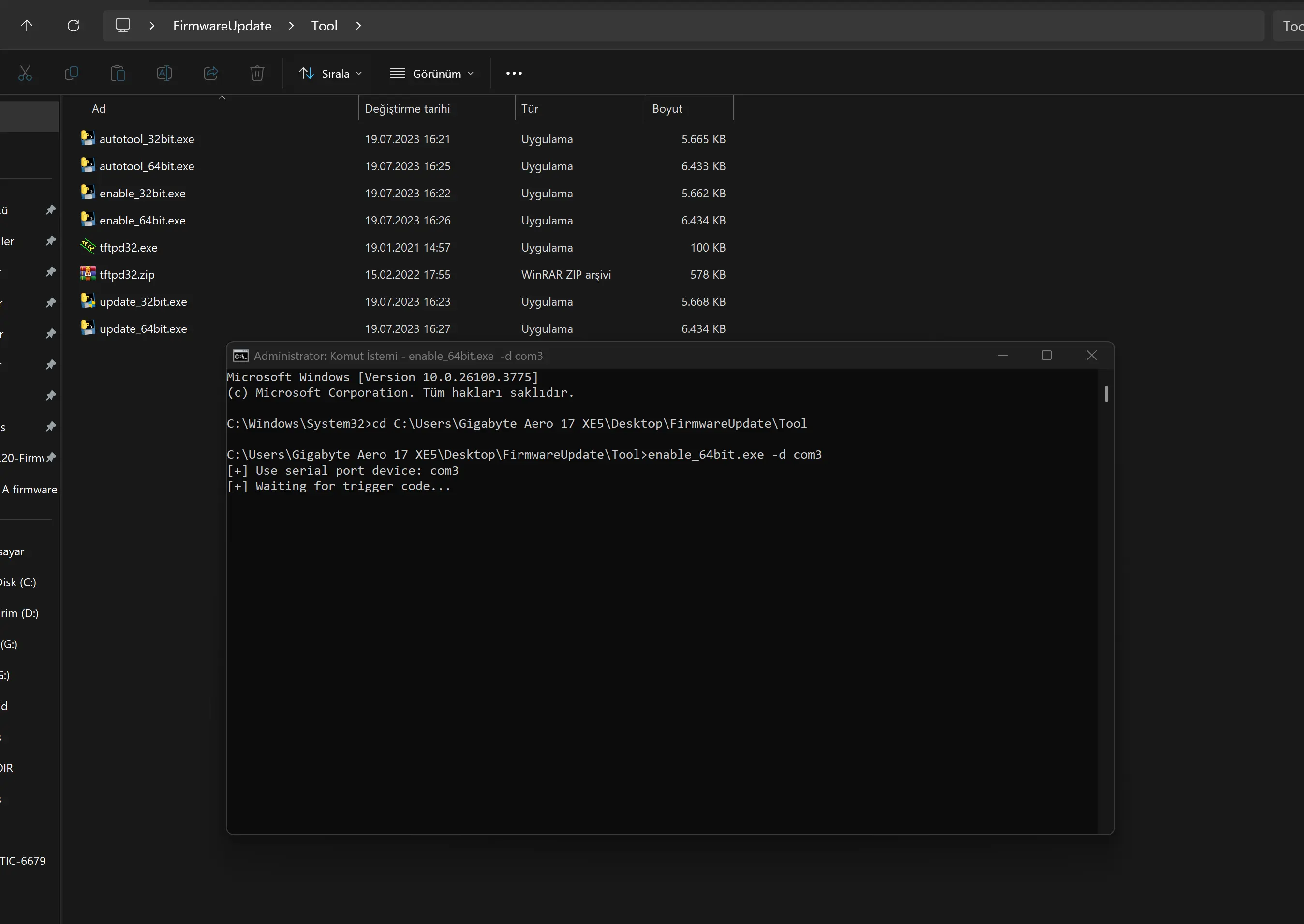Select file name tftpd32.exe
The image size is (1304, 924).
coord(129,248)
